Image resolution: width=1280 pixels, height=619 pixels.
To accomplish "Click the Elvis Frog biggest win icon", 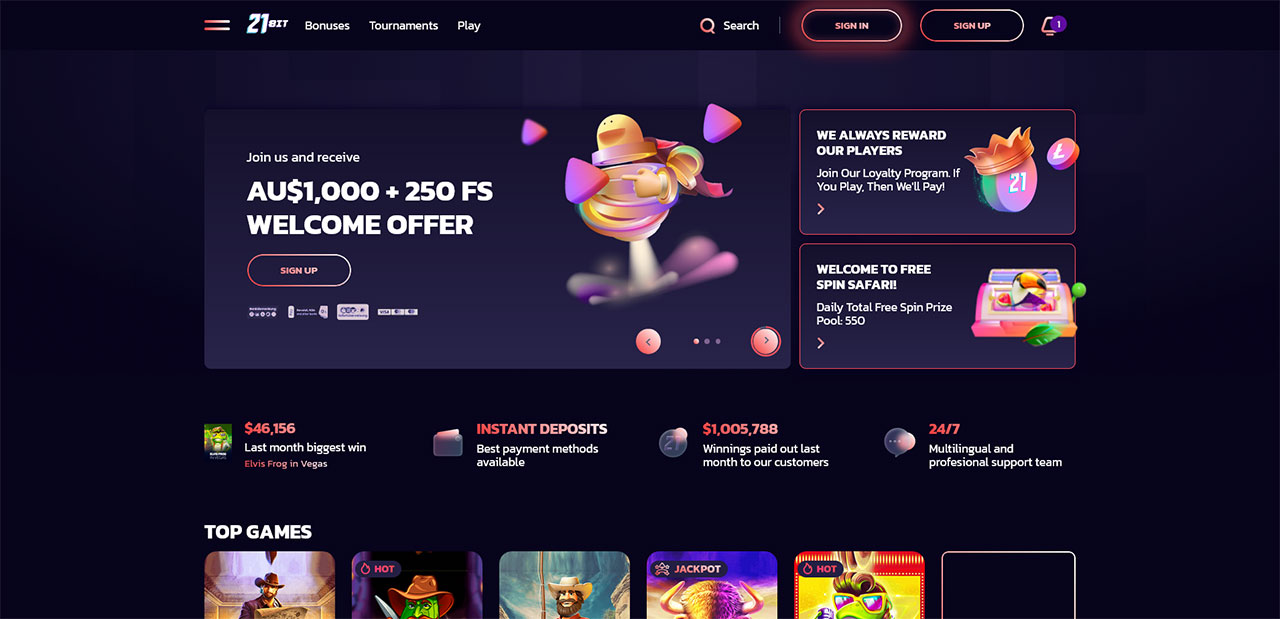I will tap(218, 441).
